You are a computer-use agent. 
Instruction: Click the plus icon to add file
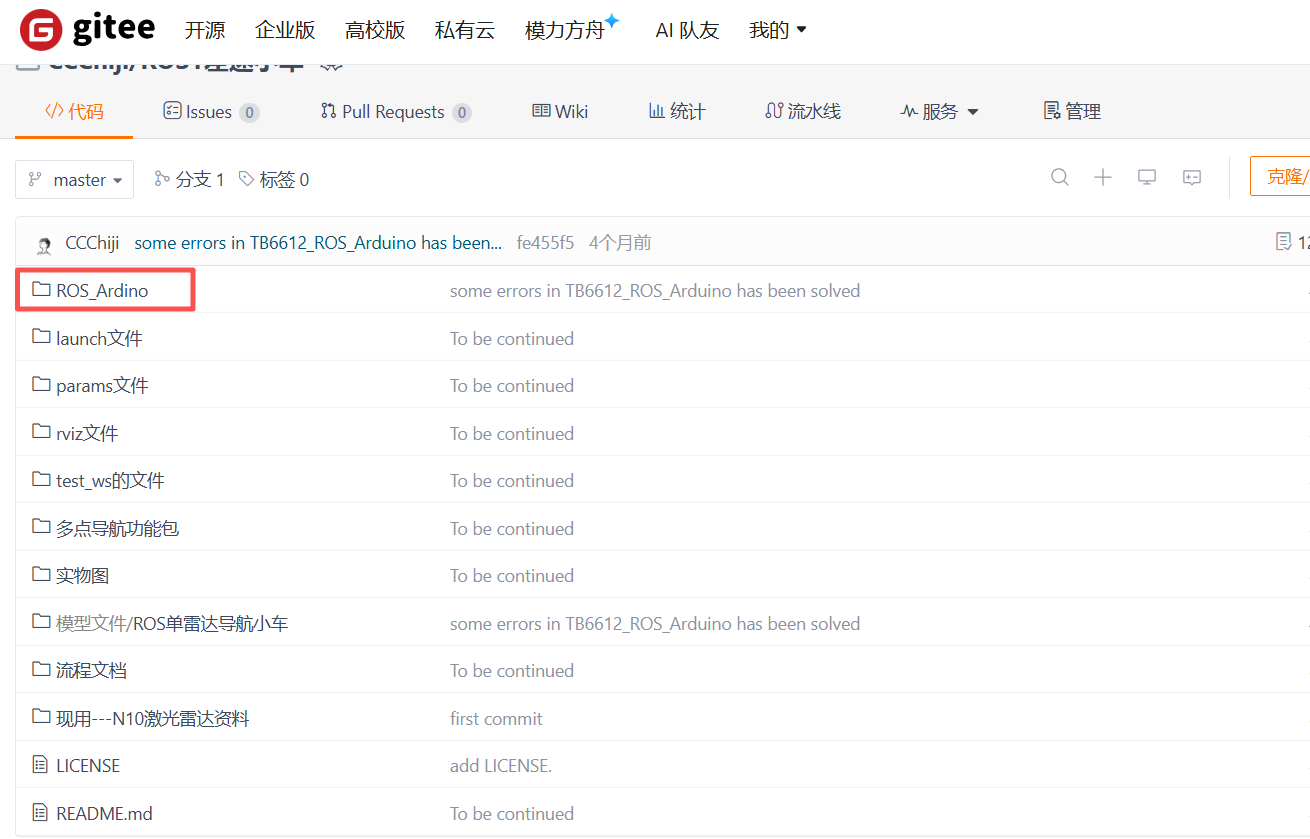tap(1103, 178)
